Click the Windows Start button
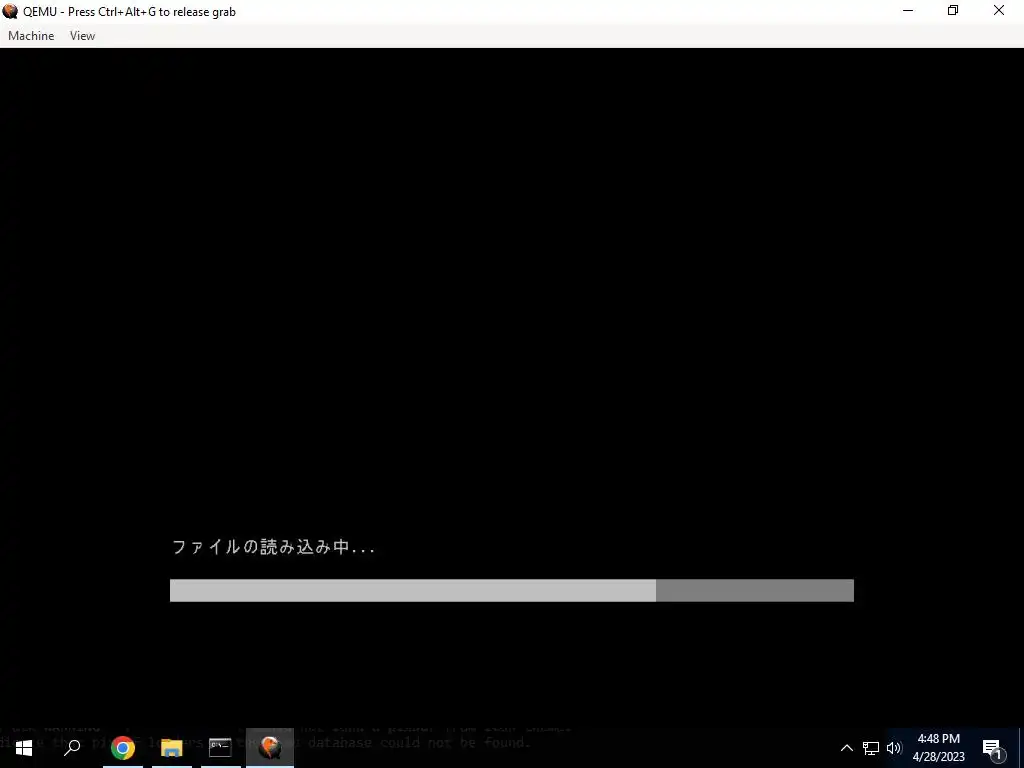This screenshot has height=768, width=1024. point(24,748)
